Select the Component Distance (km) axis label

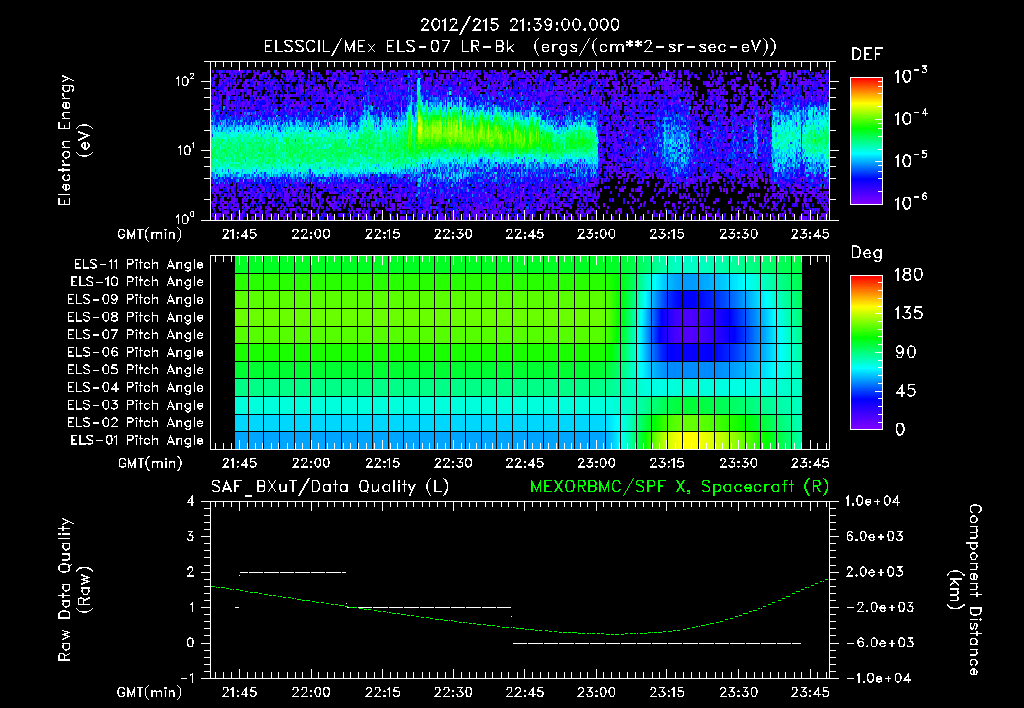click(965, 590)
